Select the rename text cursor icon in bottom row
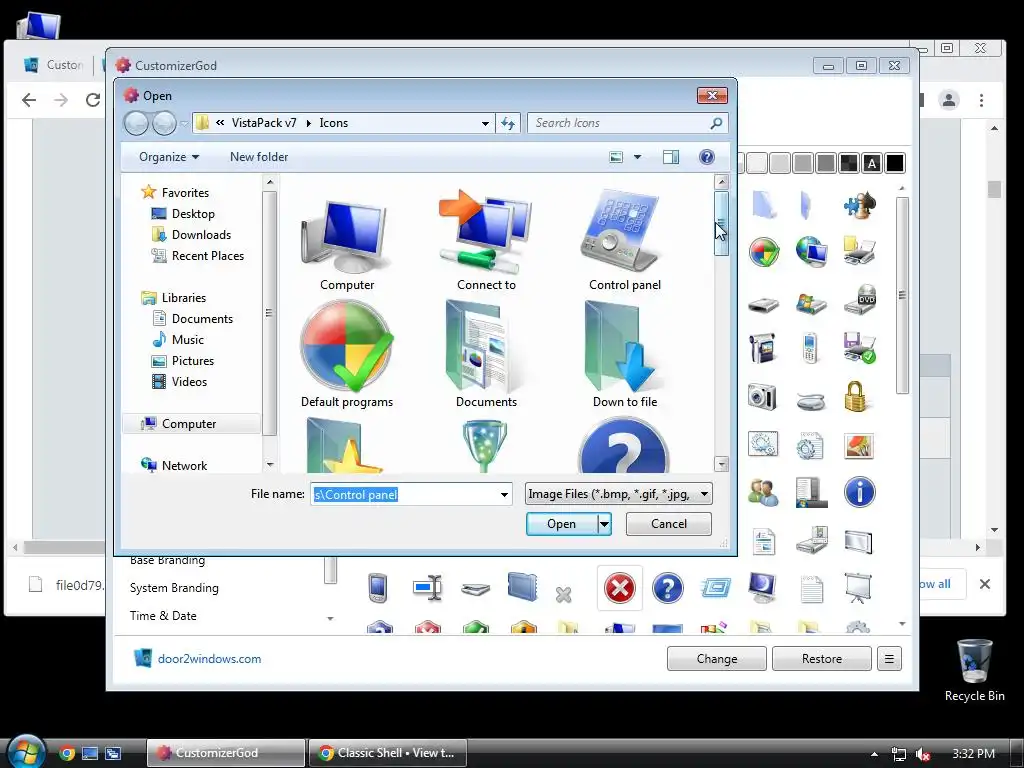The image size is (1024, 768). point(428,588)
